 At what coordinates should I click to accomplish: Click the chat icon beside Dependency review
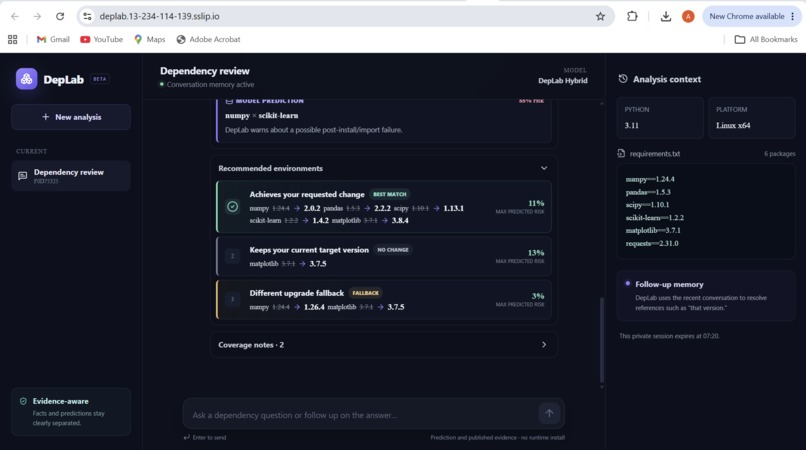(x=23, y=176)
